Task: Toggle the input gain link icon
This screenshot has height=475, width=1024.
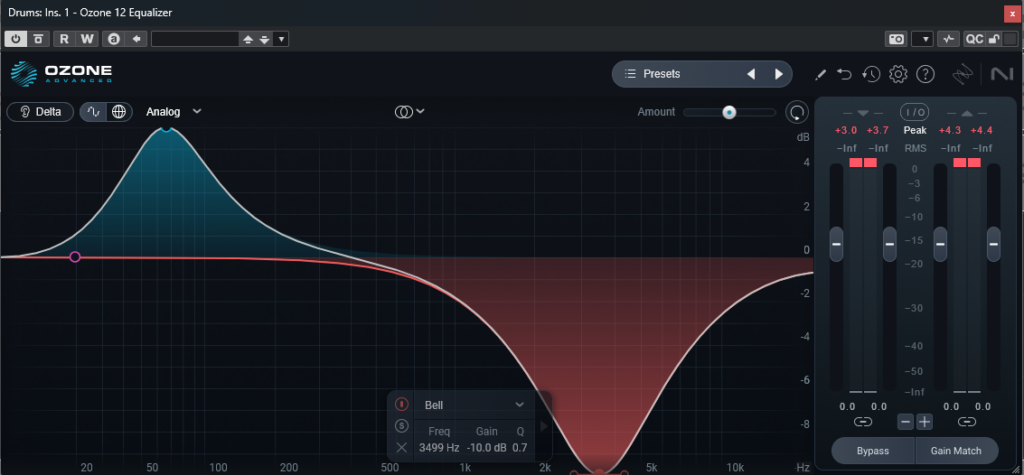Action: point(863,421)
